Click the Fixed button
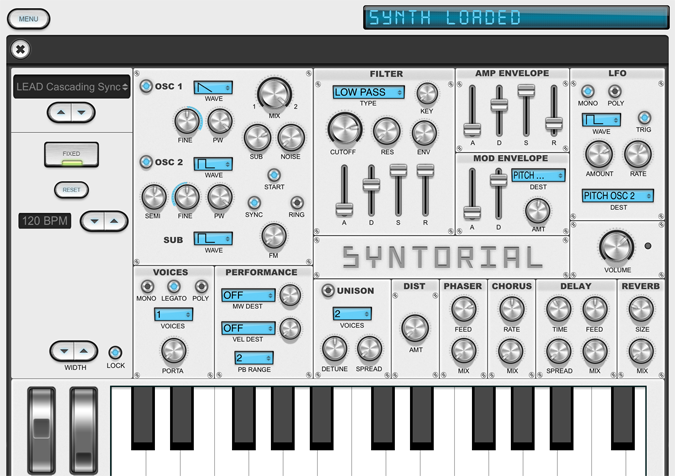 pyautogui.click(x=71, y=154)
